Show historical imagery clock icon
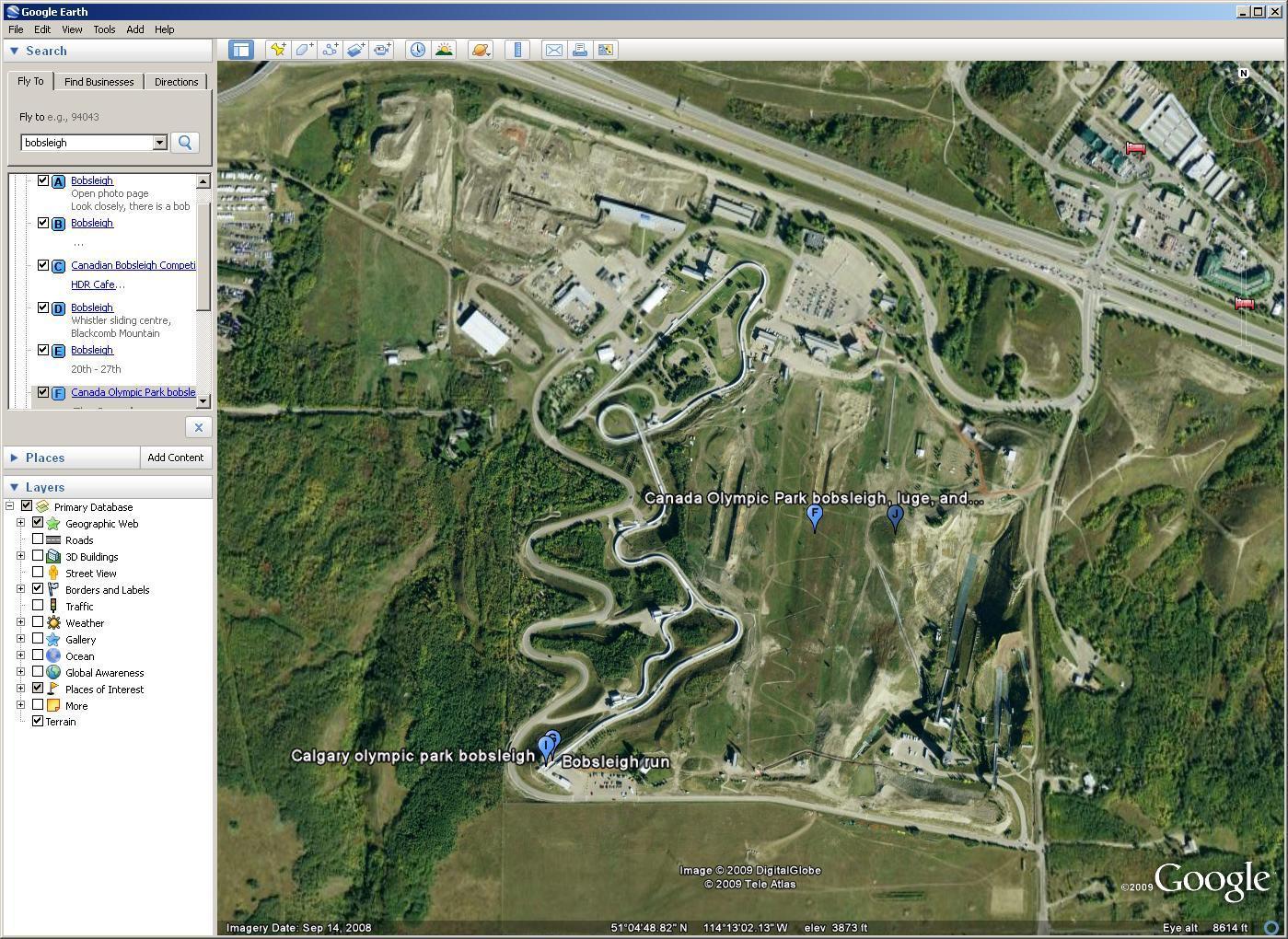This screenshot has width=1288, height=939. point(417,50)
